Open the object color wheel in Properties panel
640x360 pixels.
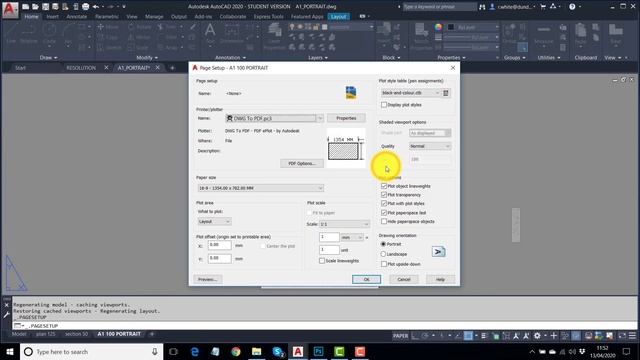(x=438, y=27)
